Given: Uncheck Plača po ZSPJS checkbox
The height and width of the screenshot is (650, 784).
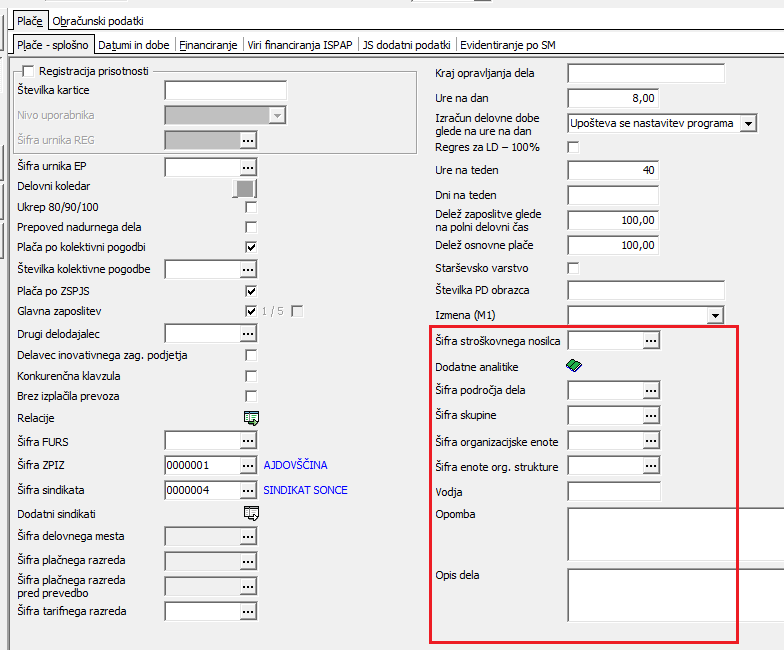Looking at the screenshot, I should (251, 291).
